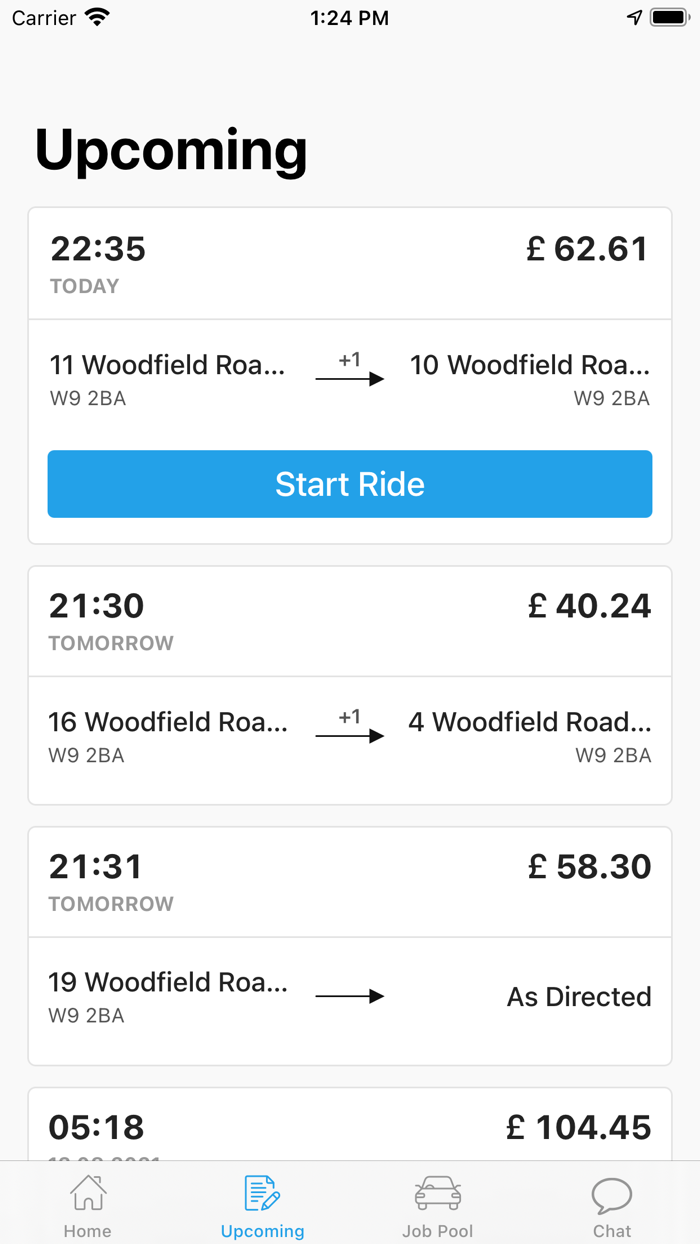Viewport: 700px width, 1244px height.
Task: Switch to the Chat tab label
Action: [612, 1231]
